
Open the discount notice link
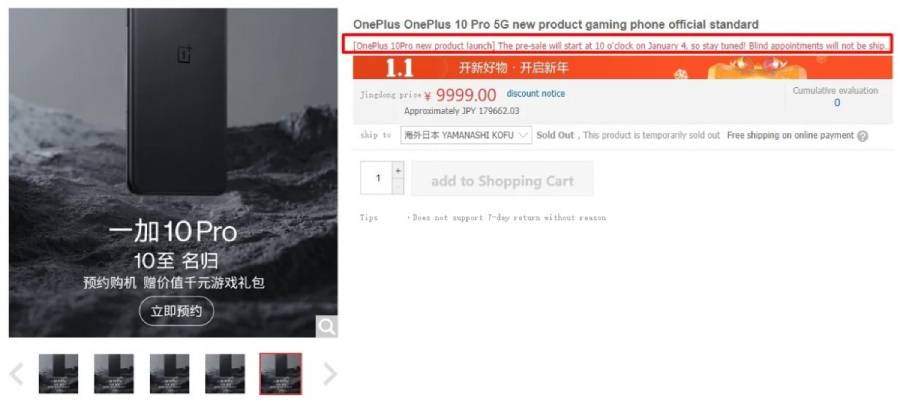coord(536,94)
